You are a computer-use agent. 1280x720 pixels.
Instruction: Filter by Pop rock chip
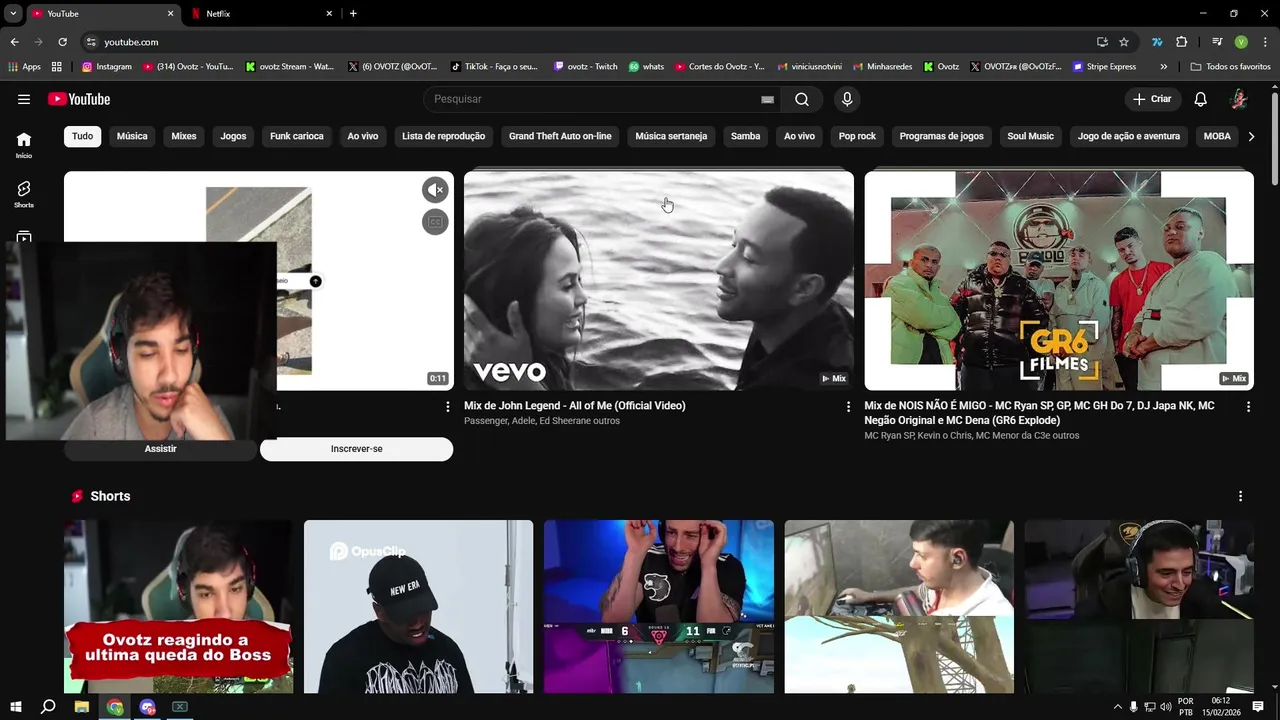[x=857, y=136]
